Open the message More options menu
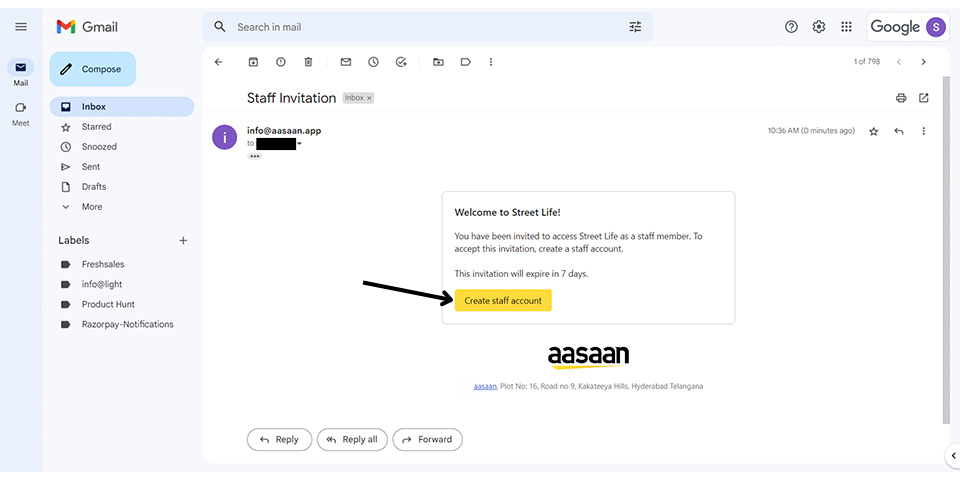The image size is (960, 480). 924,131
